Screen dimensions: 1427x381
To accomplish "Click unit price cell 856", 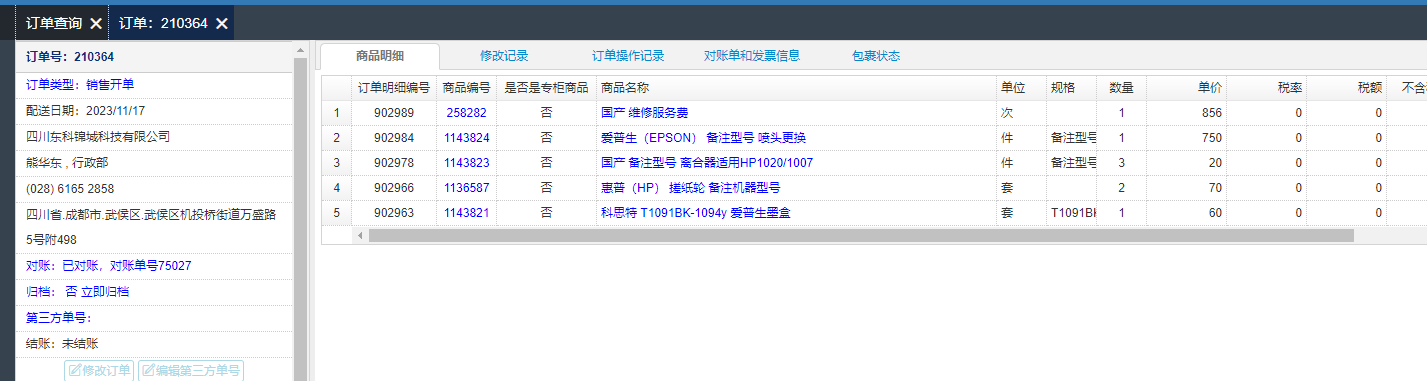I will [x=1186, y=113].
